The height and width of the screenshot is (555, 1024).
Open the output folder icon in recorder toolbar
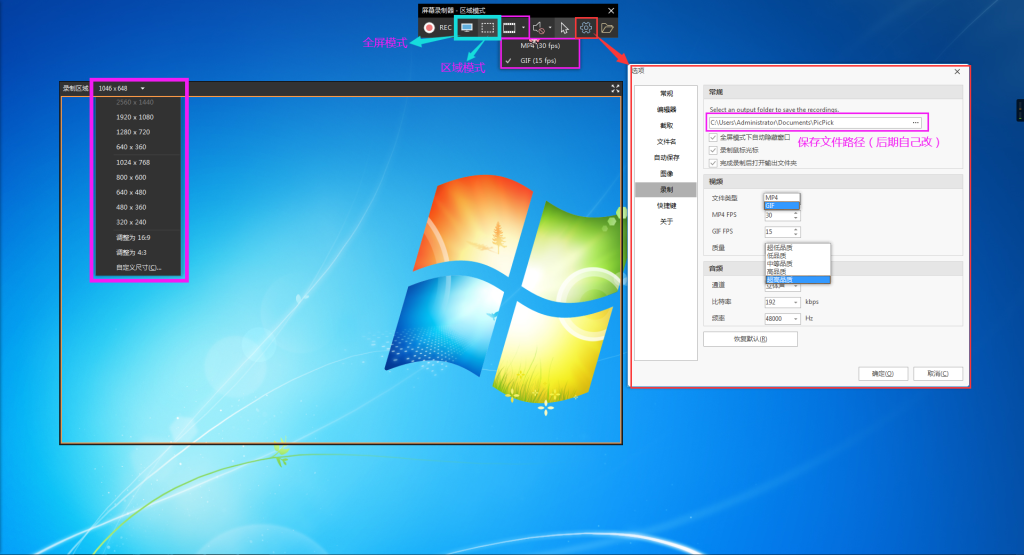click(x=608, y=28)
